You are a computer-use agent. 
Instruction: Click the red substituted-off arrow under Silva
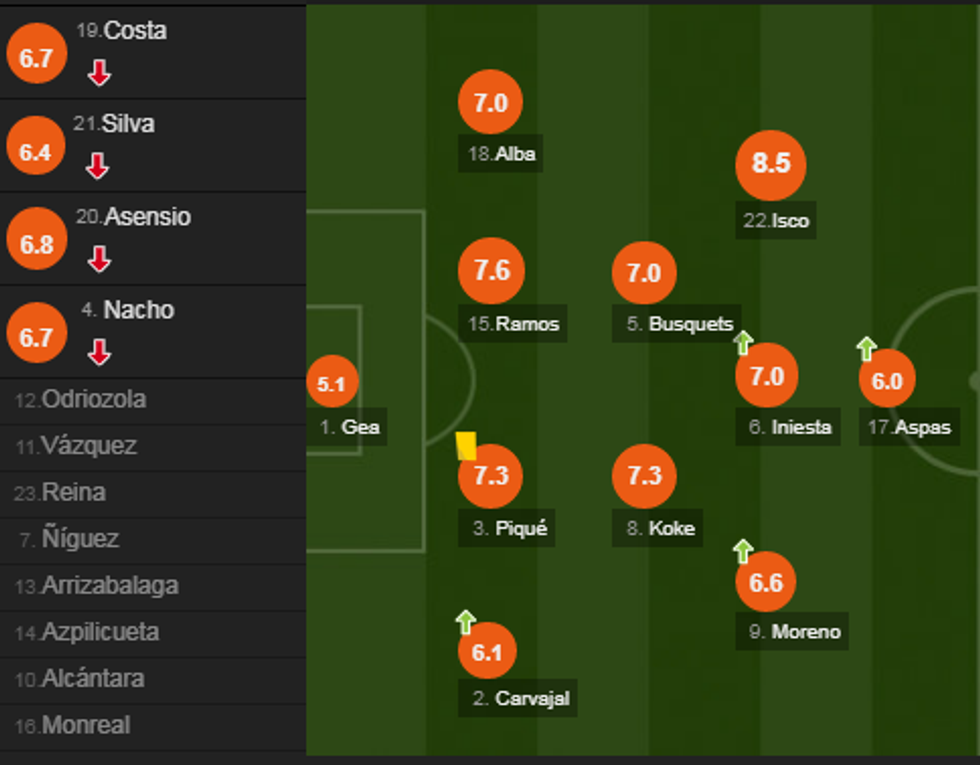(97, 166)
